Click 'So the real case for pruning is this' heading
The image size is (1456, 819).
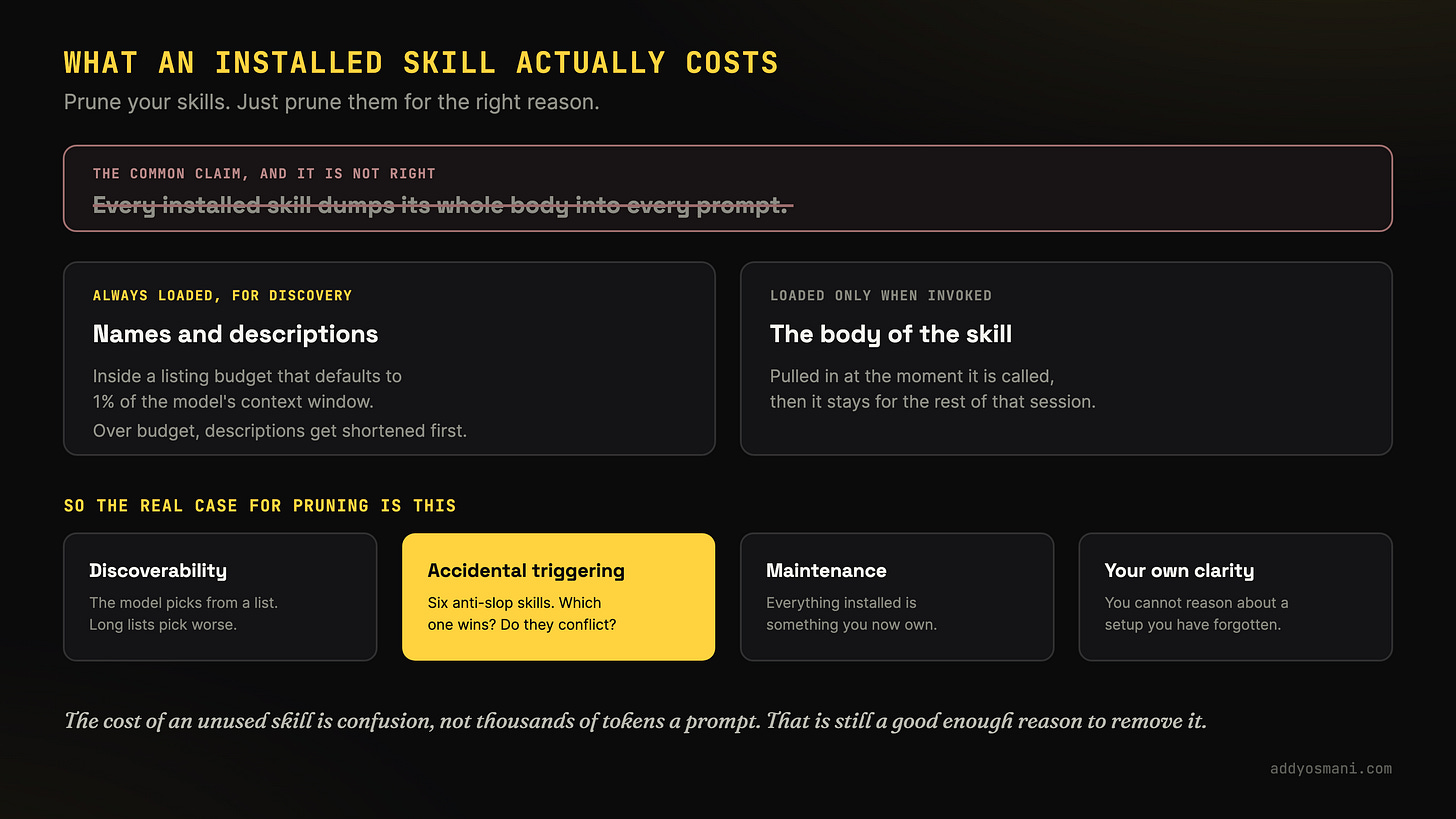tap(260, 506)
